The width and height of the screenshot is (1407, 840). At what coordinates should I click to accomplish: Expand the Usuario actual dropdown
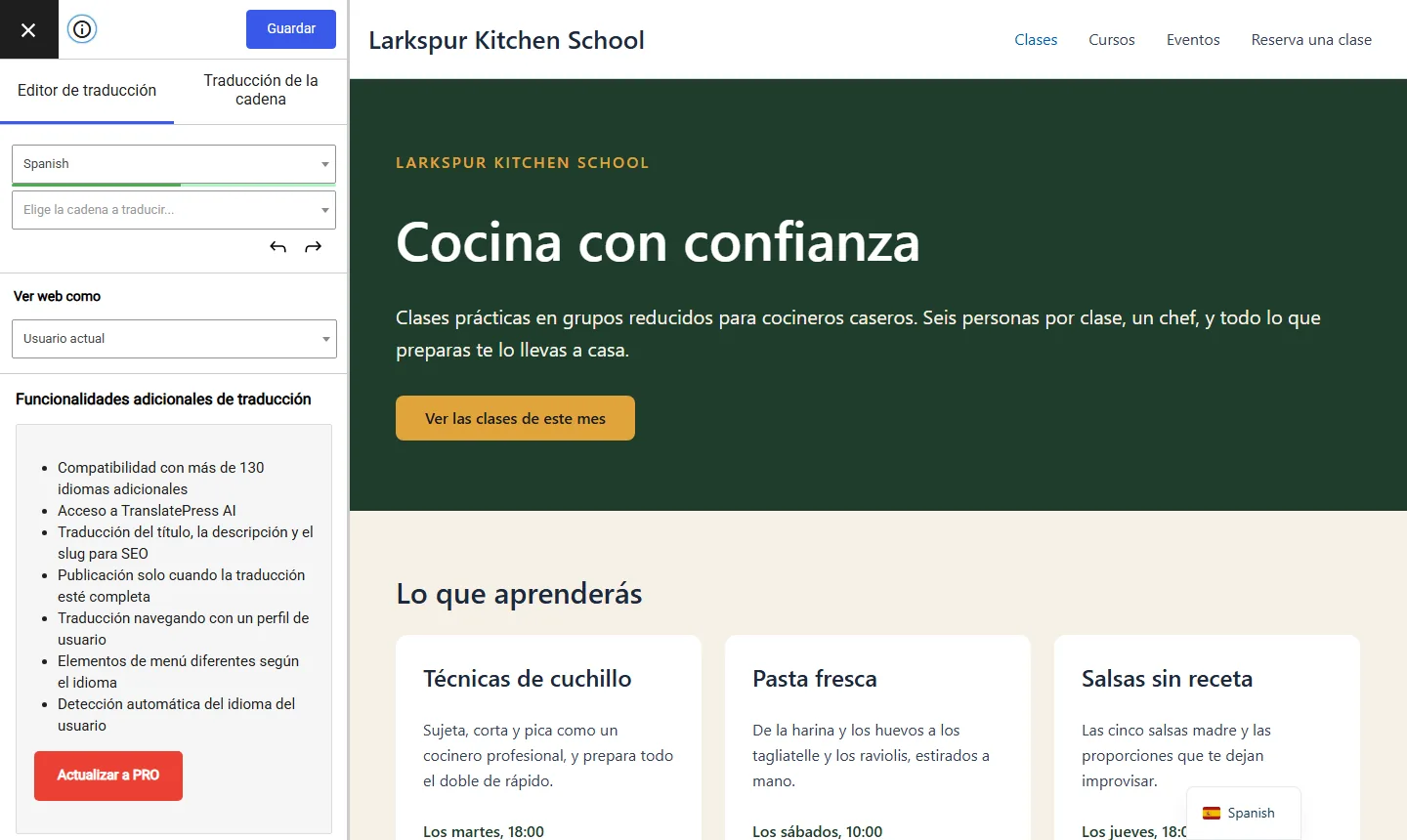[174, 339]
